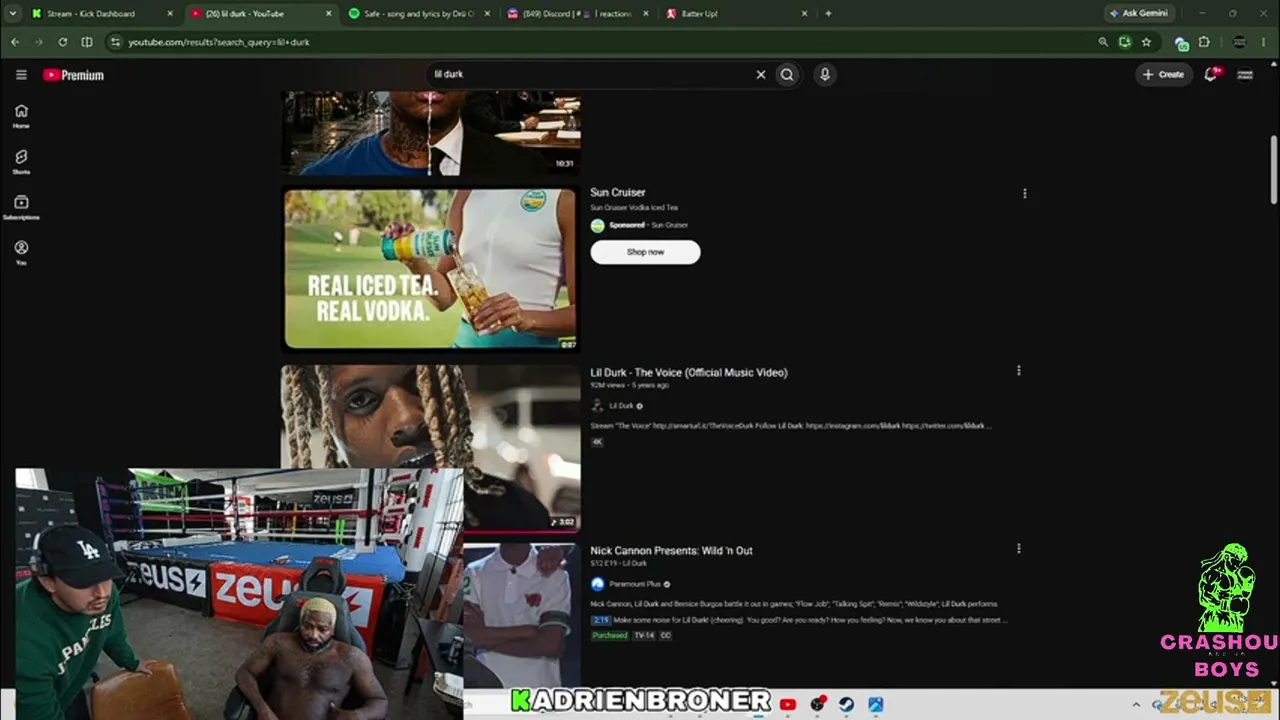Open the Photos app in the taskbar
Image resolution: width=1280 pixels, height=720 pixels.
[875, 704]
